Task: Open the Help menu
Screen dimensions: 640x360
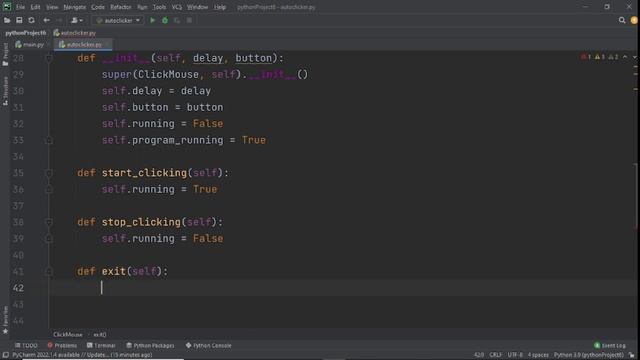Action: pyautogui.click(x=220, y=7)
